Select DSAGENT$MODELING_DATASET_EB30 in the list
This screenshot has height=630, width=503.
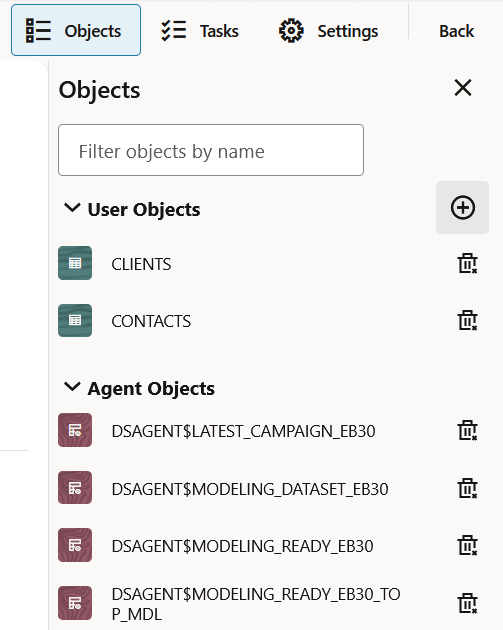[250, 489]
